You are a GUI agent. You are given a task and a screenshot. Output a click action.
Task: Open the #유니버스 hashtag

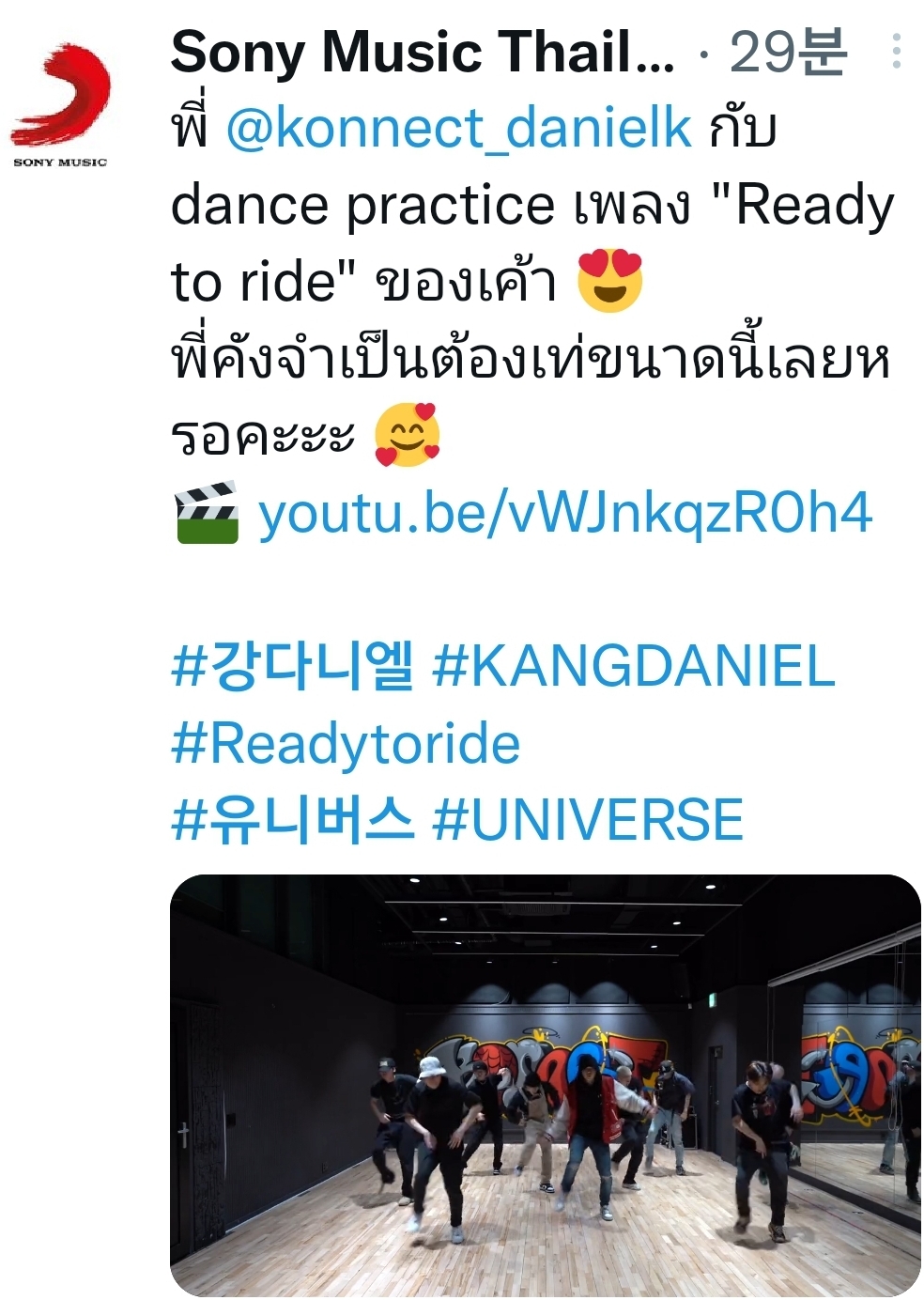292,819
